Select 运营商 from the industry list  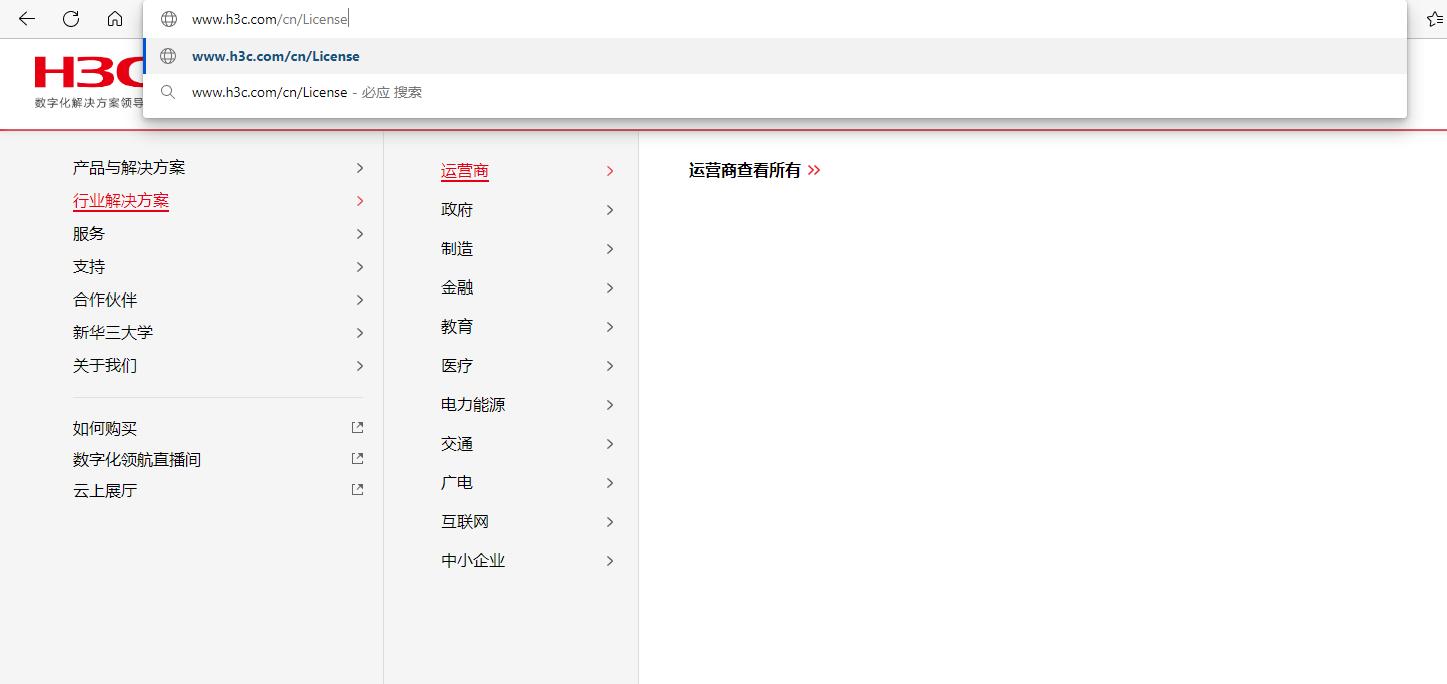tap(464, 171)
